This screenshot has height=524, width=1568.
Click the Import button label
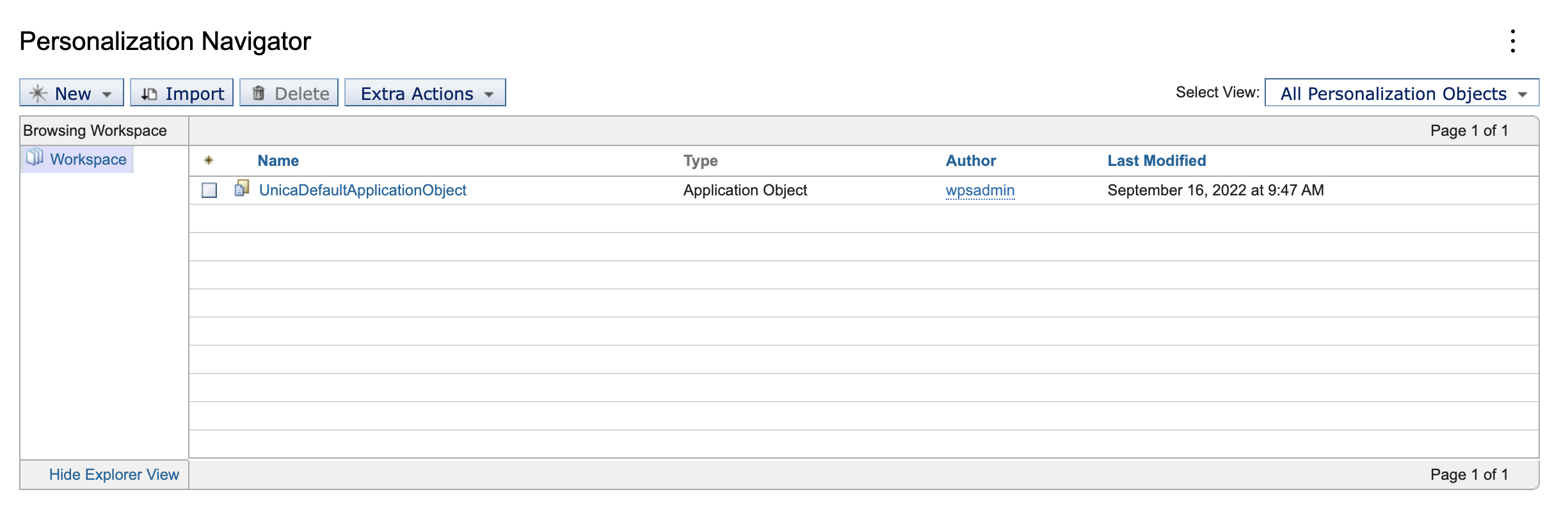pyautogui.click(x=195, y=94)
